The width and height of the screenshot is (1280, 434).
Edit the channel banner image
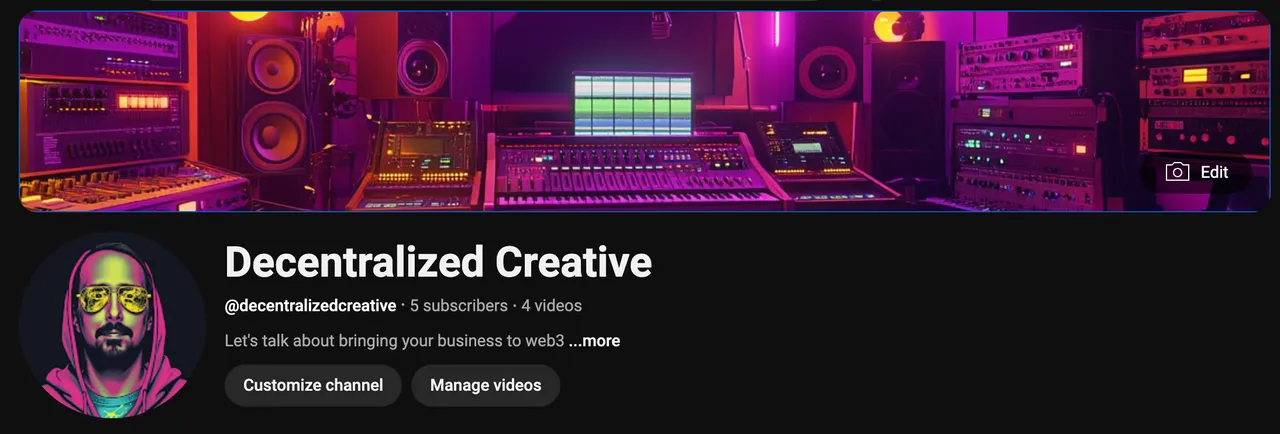[1197, 172]
